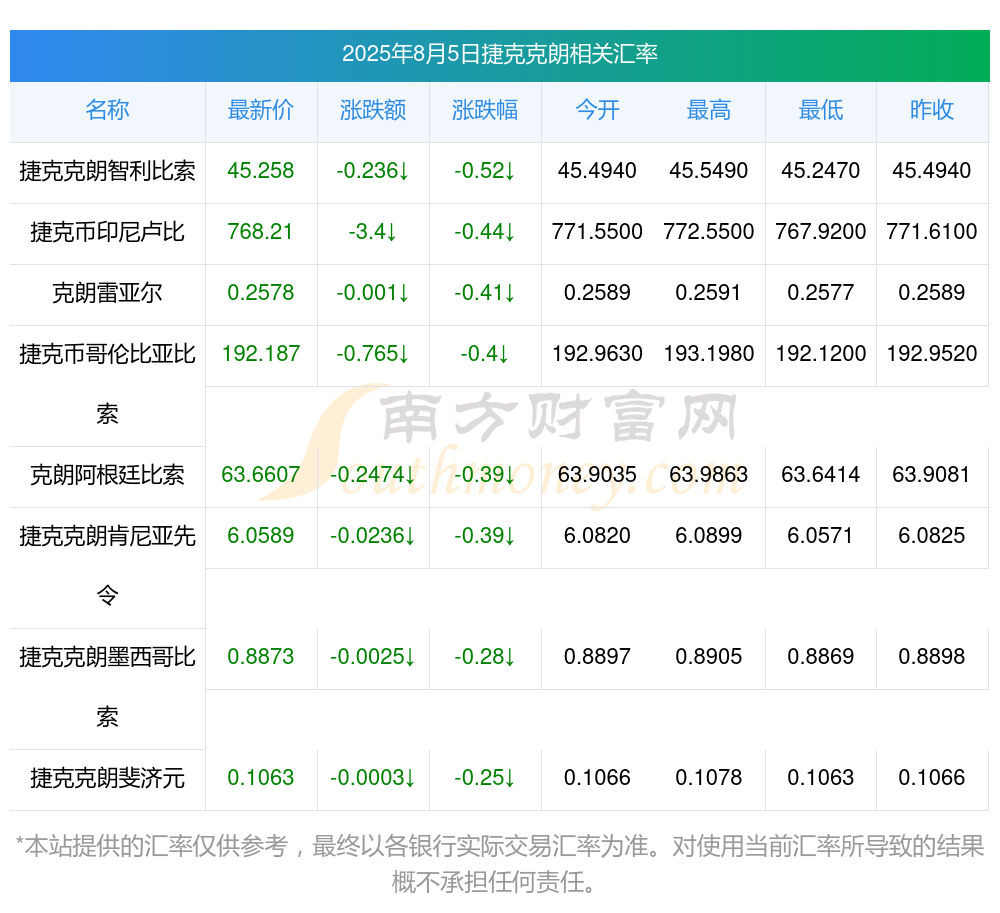Click latest price 63.6607
The height and width of the screenshot is (913, 1000).
261,474
